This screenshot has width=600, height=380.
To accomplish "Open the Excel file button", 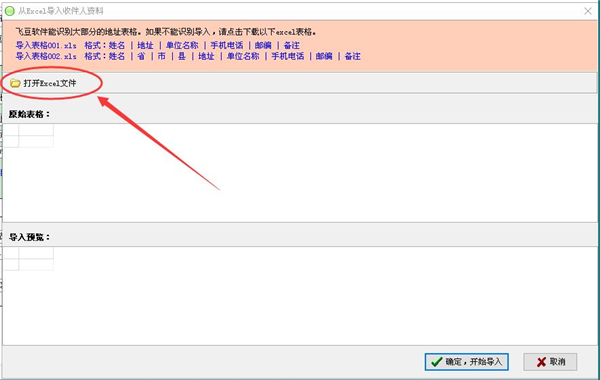I will (x=44, y=83).
